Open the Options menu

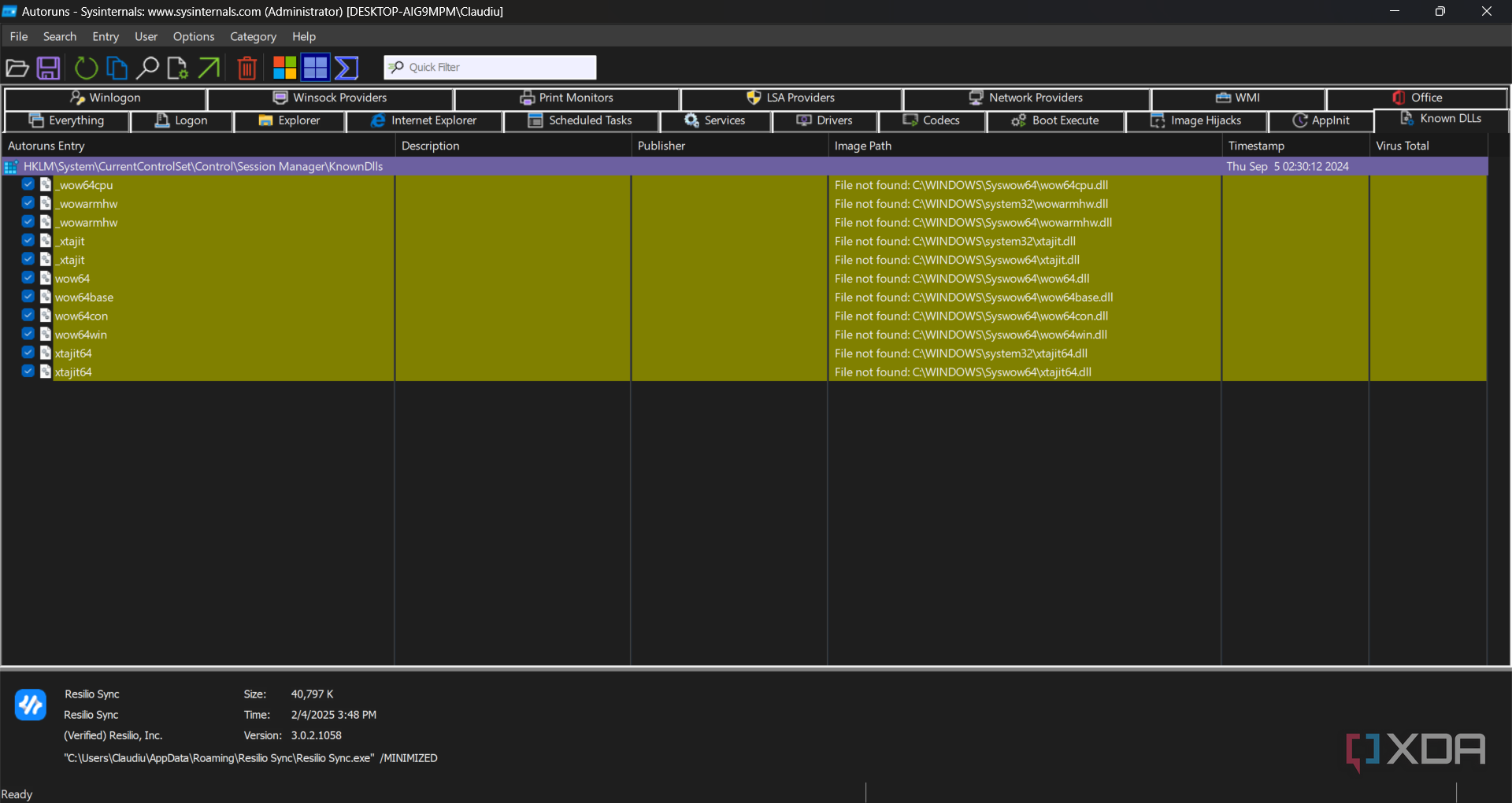coord(193,36)
